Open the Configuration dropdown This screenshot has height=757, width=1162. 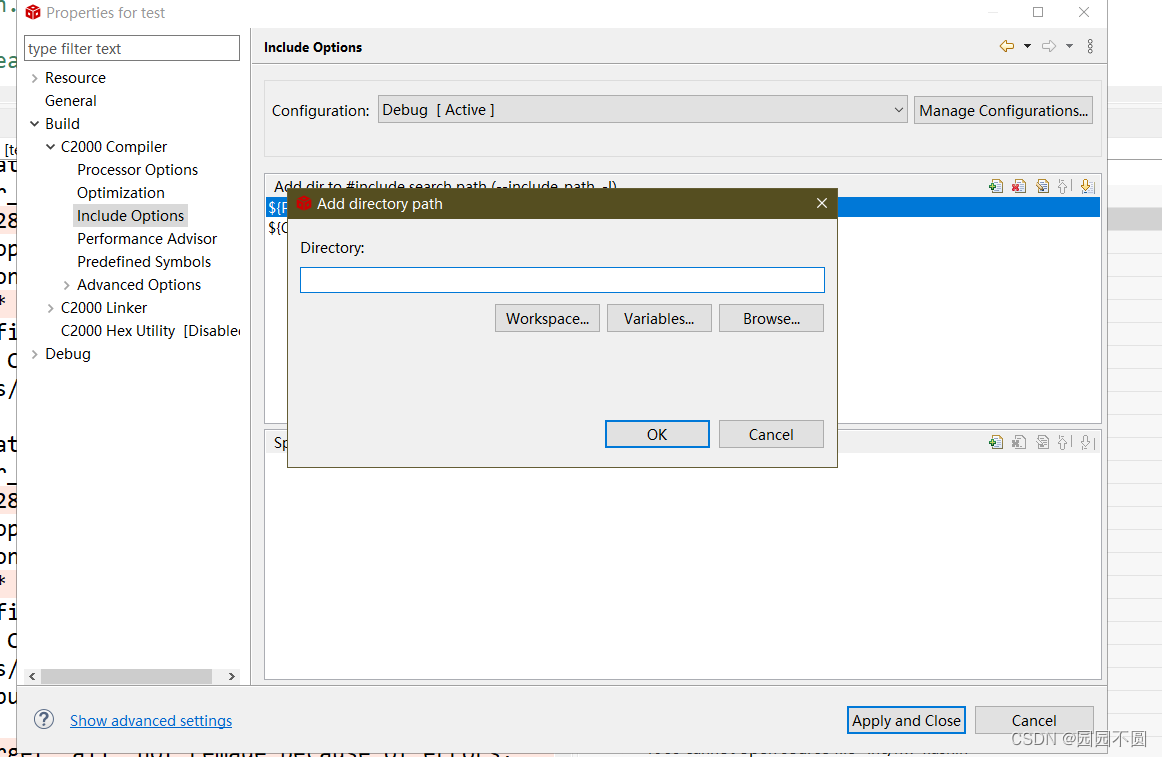click(x=897, y=110)
